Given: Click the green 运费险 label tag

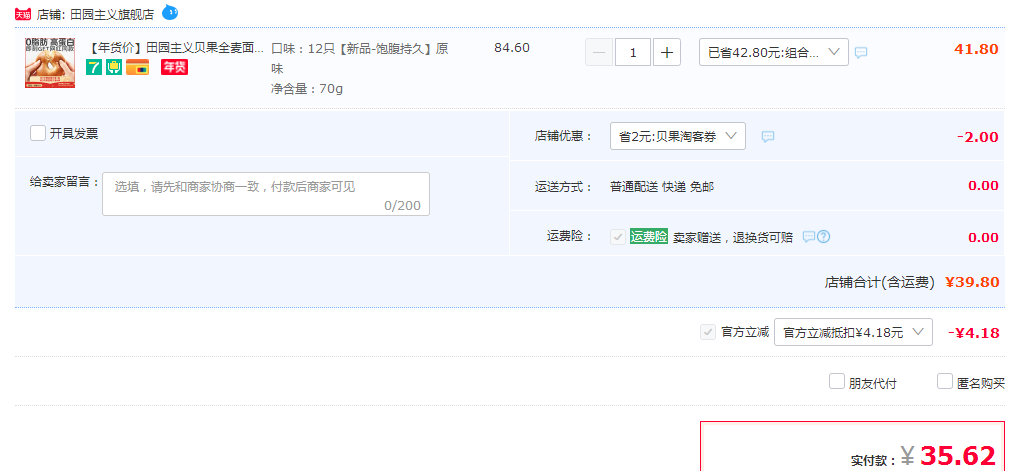Looking at the screenshot, I should coord(649,236).
